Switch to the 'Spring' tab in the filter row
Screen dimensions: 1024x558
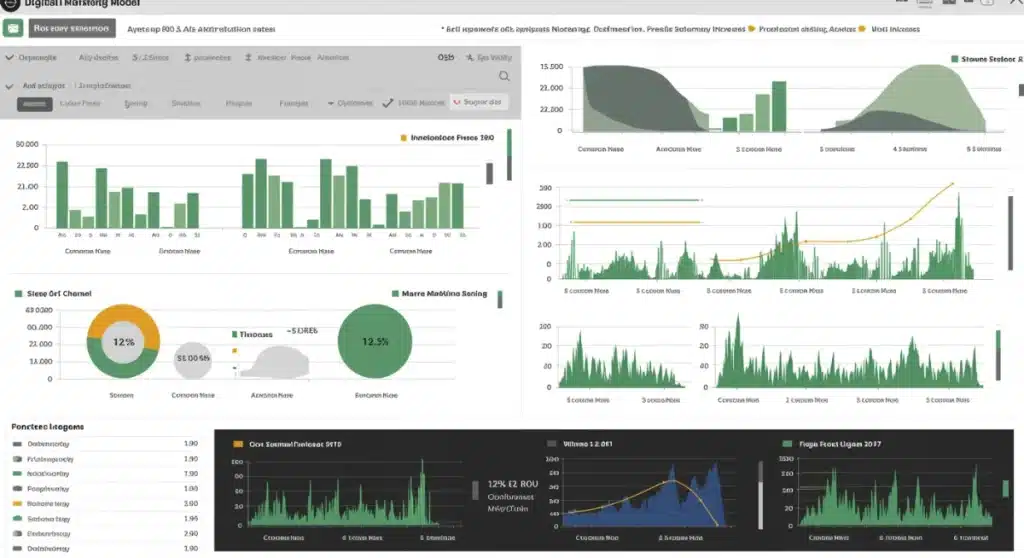point(135,103)
